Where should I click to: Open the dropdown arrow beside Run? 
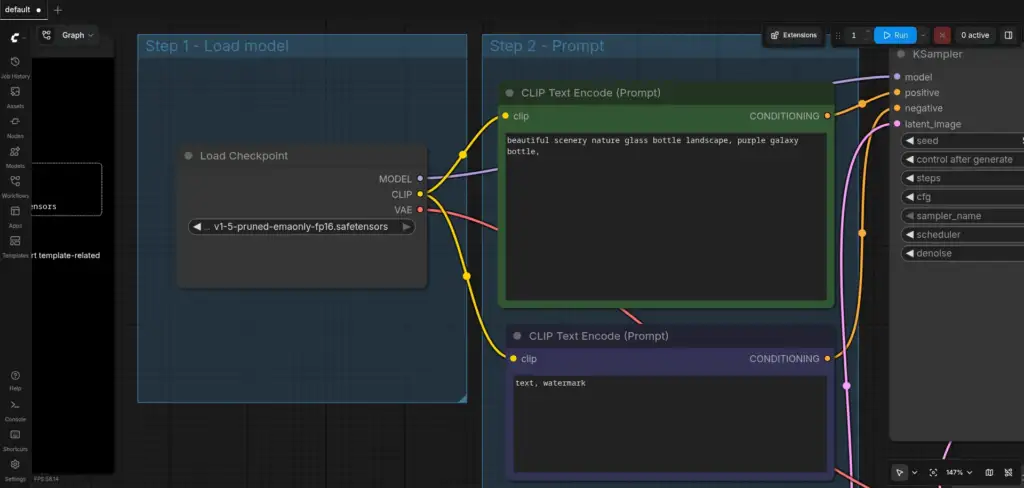pyautogui.click(x=923, y=35)
